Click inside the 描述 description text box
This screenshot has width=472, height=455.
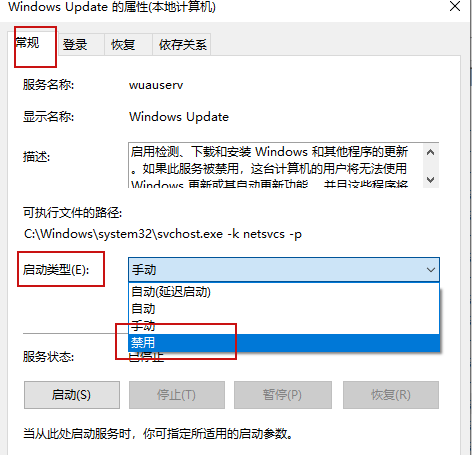[275, 165]
